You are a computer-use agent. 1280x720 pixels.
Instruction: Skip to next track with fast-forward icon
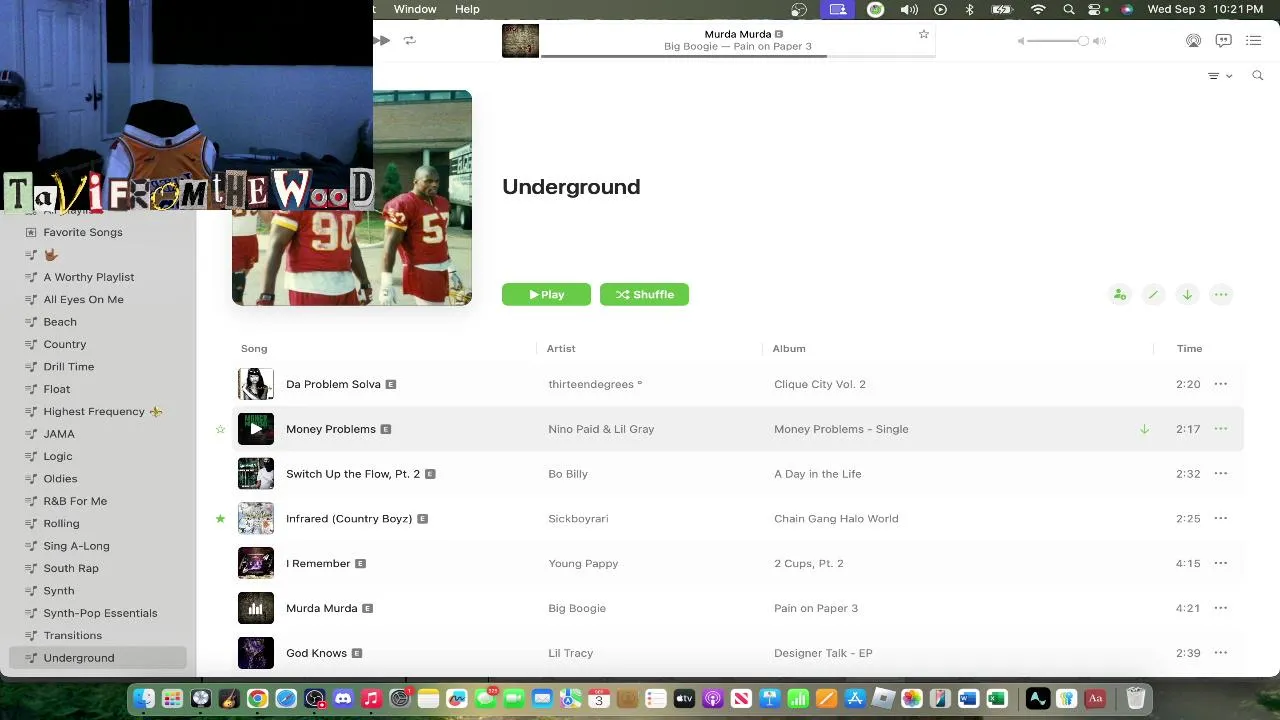382,40
